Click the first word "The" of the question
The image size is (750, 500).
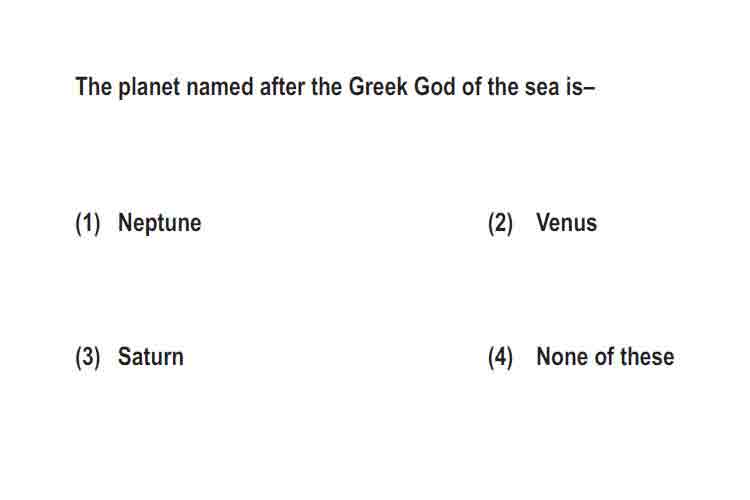click(94, 87)
